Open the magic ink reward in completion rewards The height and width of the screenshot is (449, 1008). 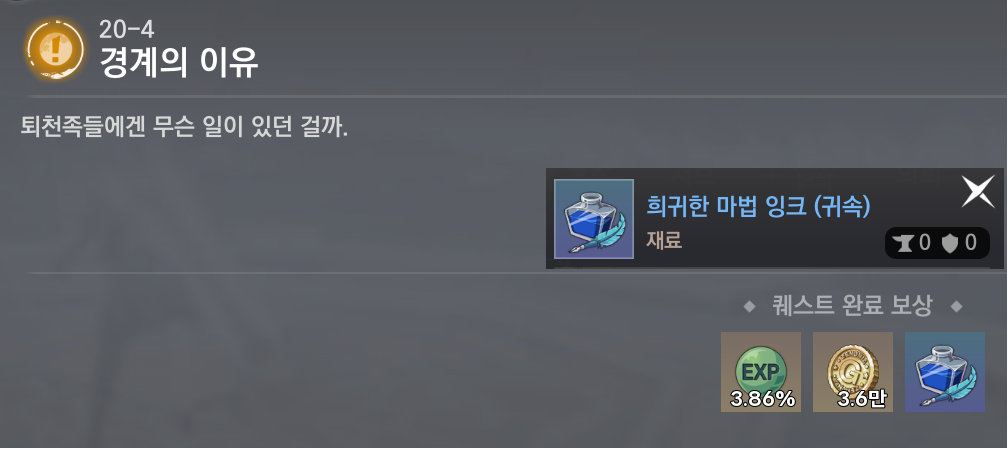(944, 372)
